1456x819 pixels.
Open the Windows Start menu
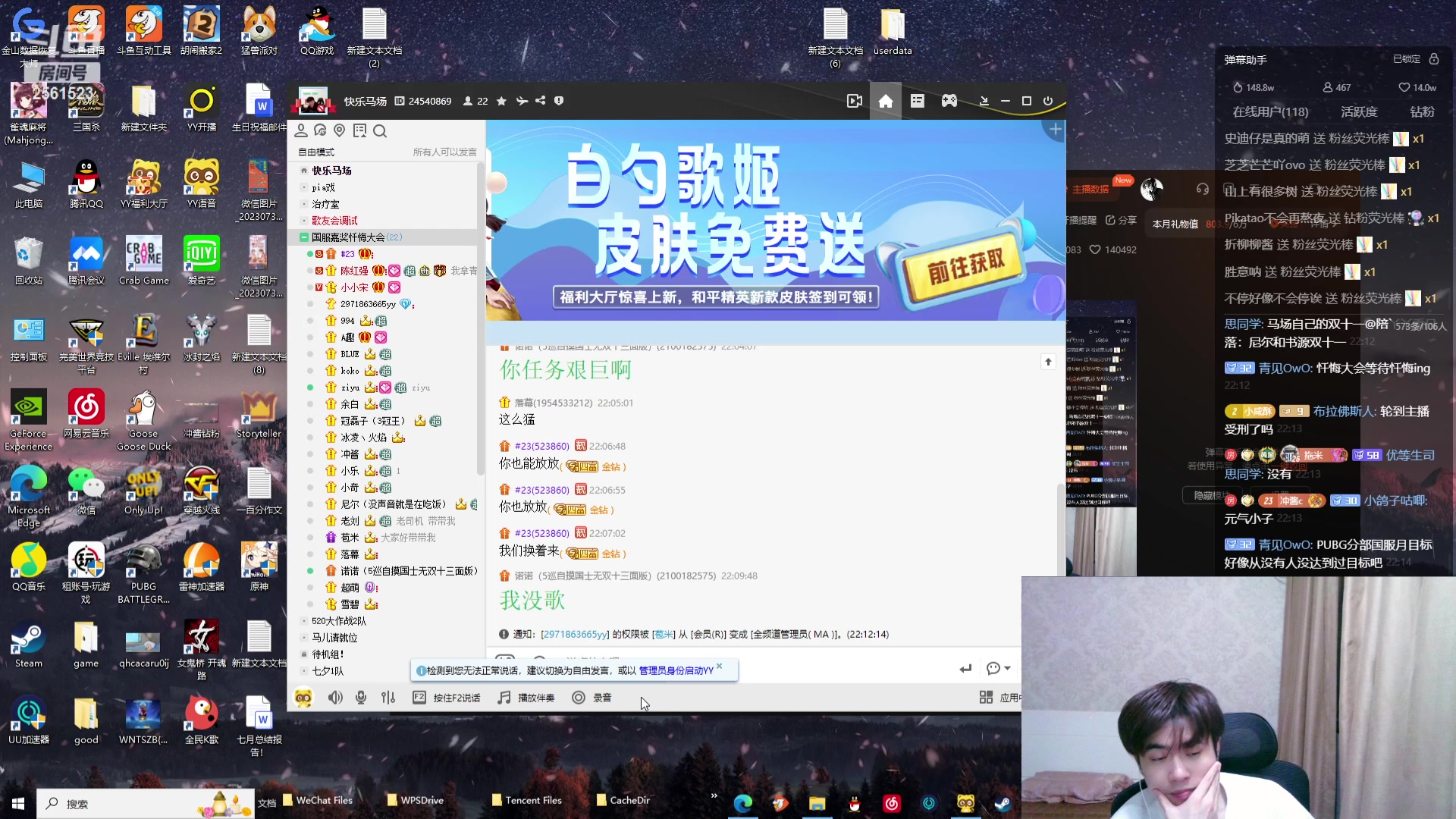coord(17,802)
